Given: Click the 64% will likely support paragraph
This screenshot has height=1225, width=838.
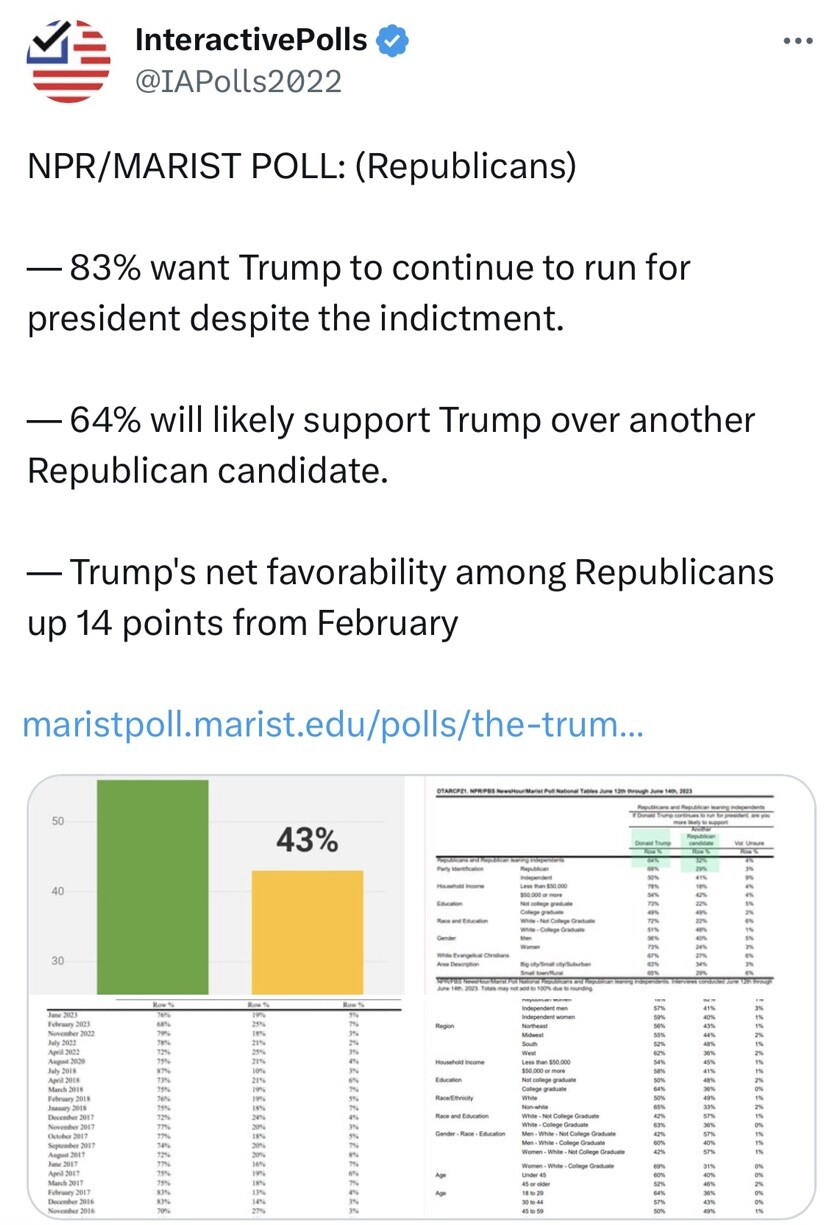Looking at the screenshot, I should click(391, 445).
